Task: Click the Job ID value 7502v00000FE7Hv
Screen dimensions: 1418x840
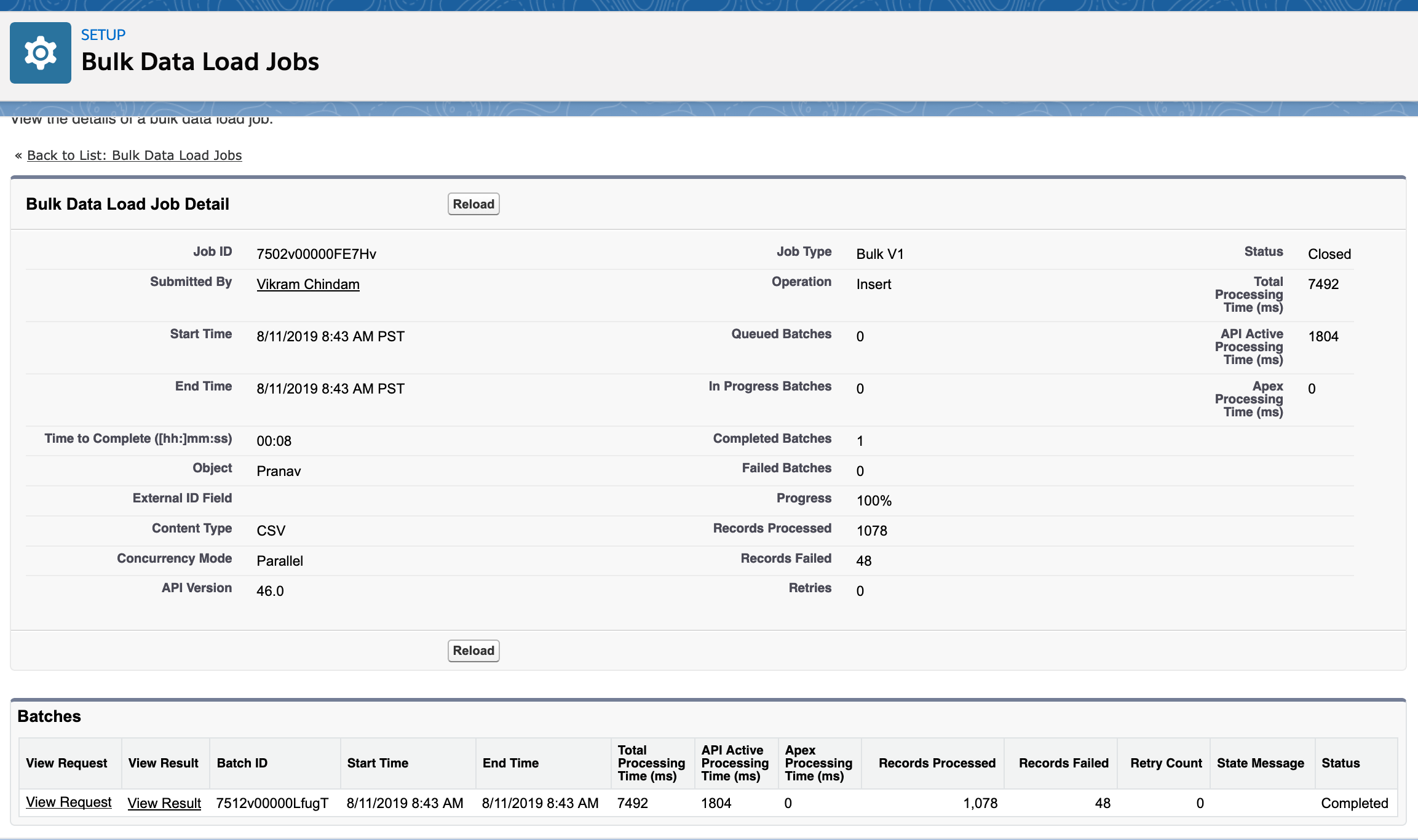Action: 316,254
